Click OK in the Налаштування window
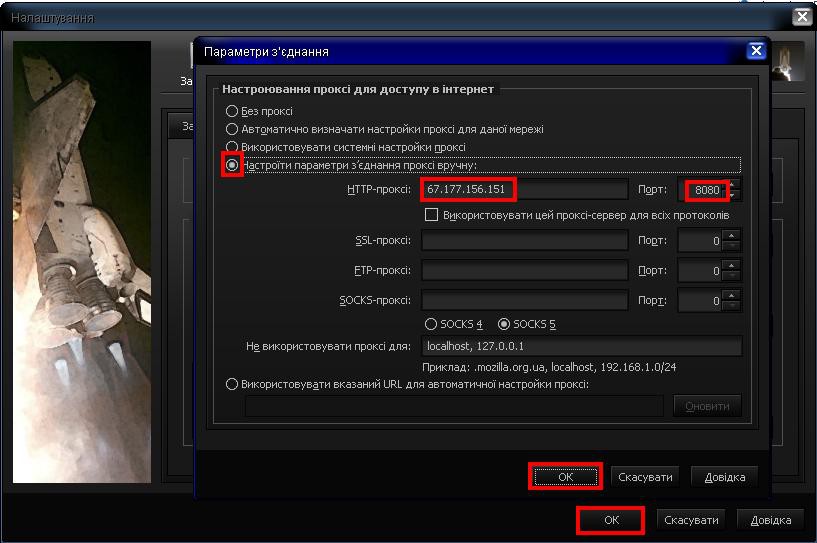 pos(611,520)
